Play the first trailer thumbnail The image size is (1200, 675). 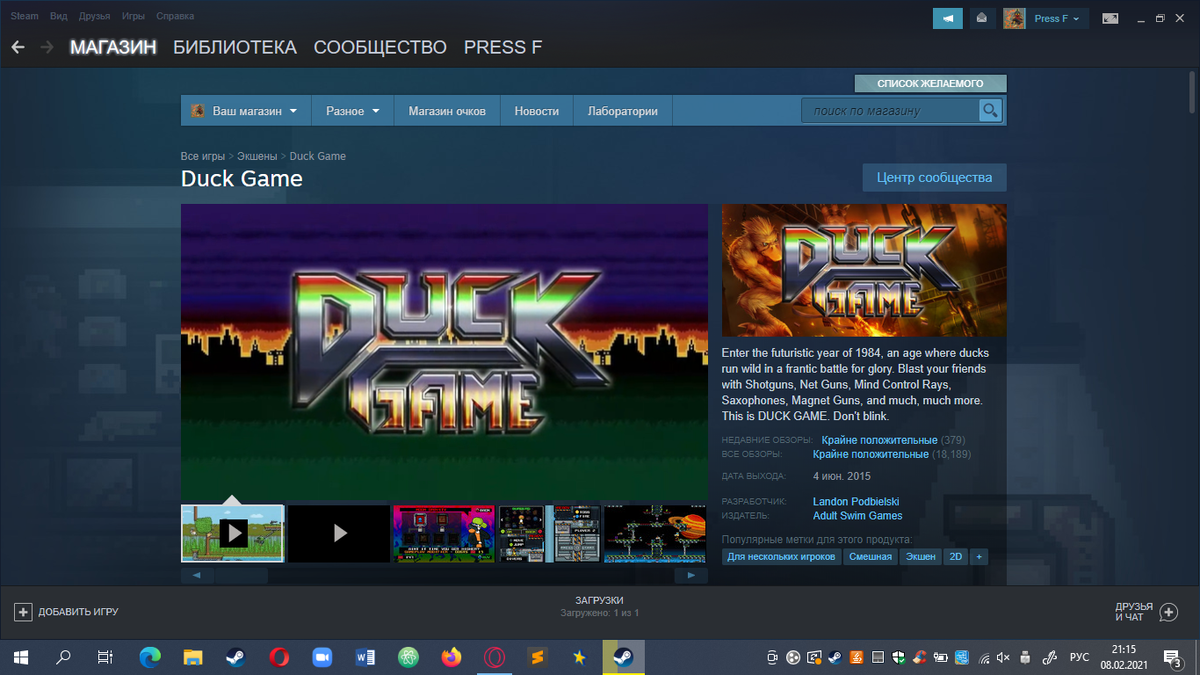click(232, 533)
